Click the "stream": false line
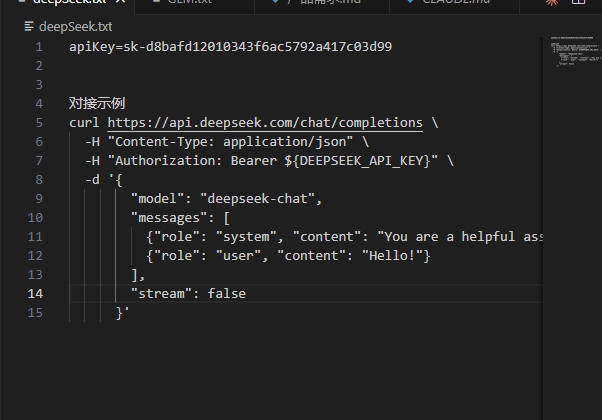602x420 pixels. (188, 294)
